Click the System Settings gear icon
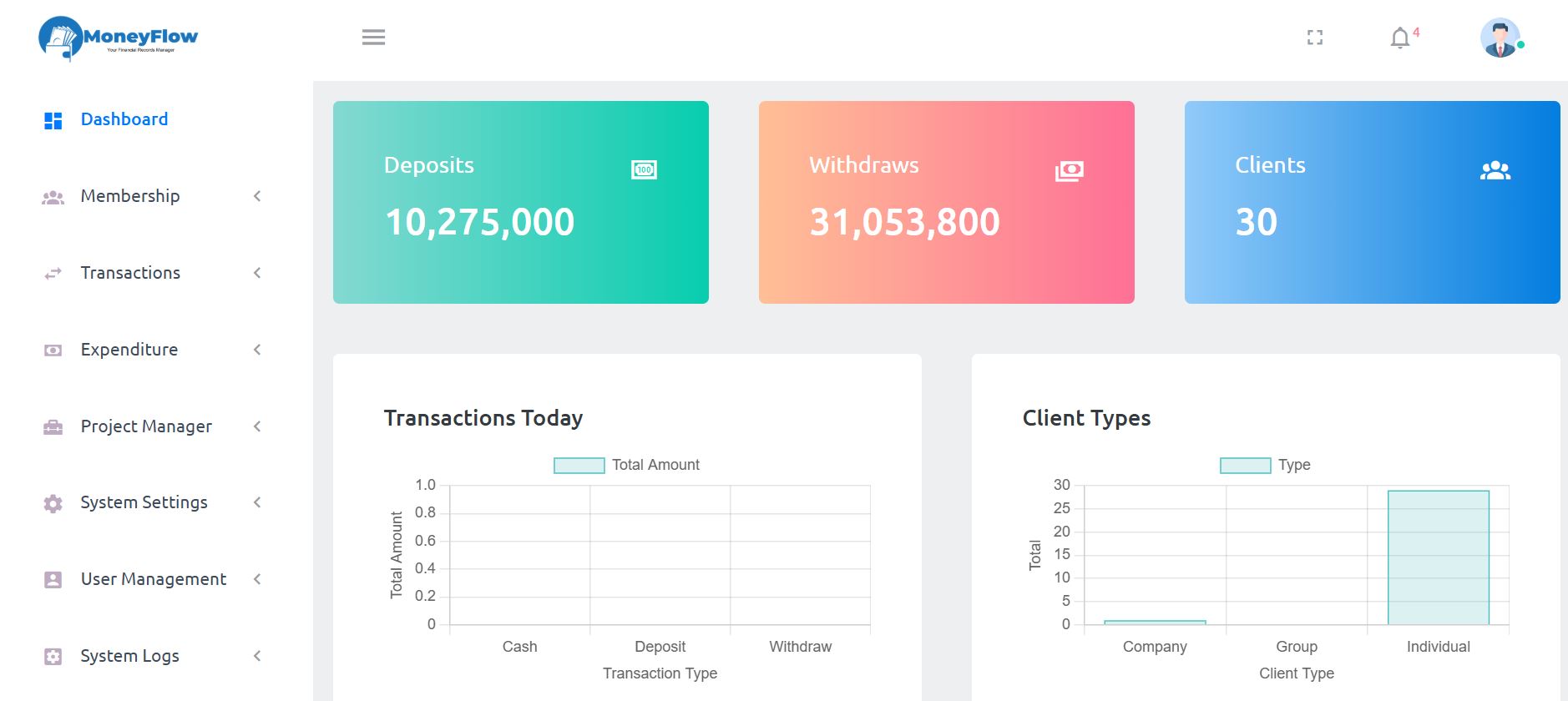Screen dimensions: 1568x701 53,503
